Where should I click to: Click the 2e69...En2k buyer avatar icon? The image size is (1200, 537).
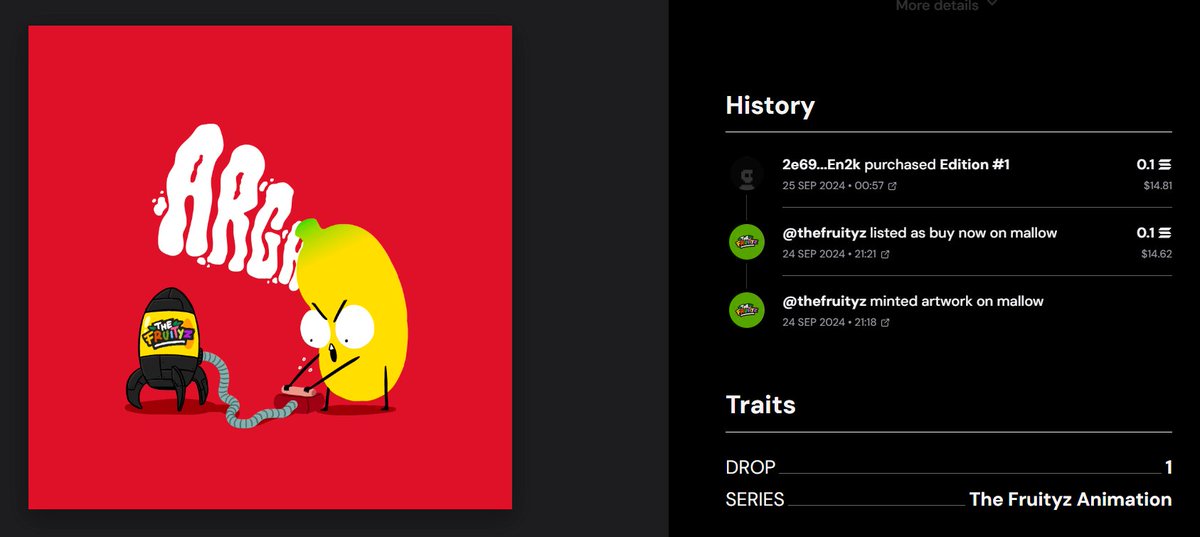click(748, 175)
